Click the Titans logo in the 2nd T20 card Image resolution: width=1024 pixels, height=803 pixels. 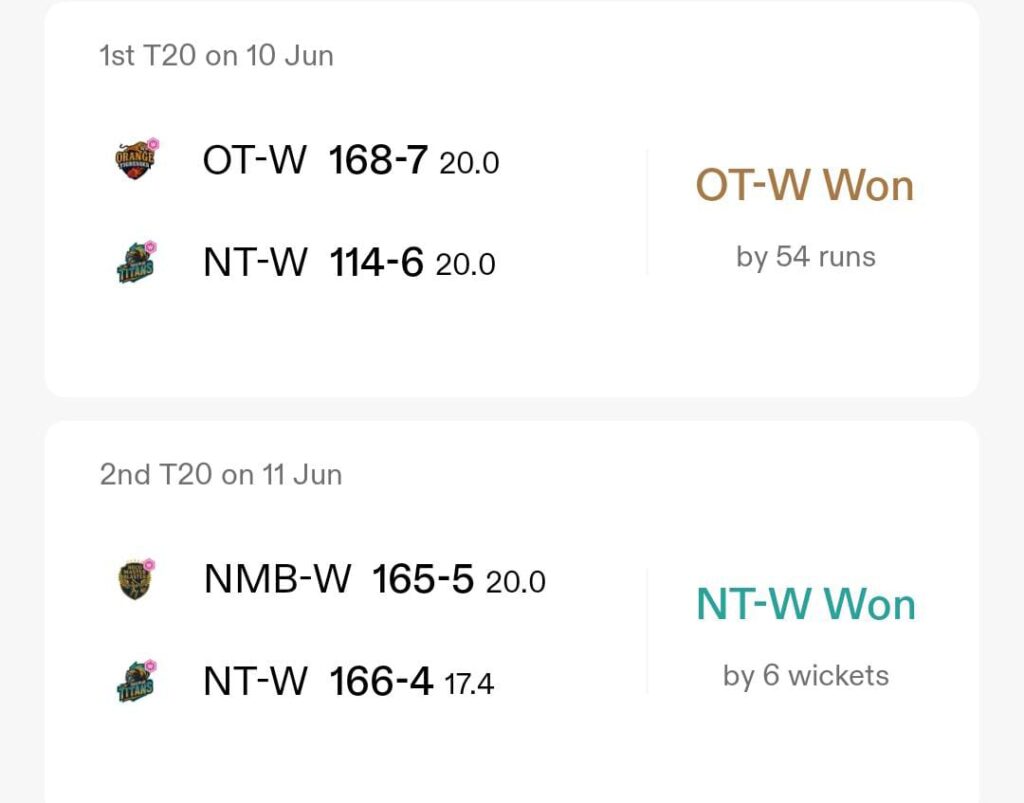(136, 681)
